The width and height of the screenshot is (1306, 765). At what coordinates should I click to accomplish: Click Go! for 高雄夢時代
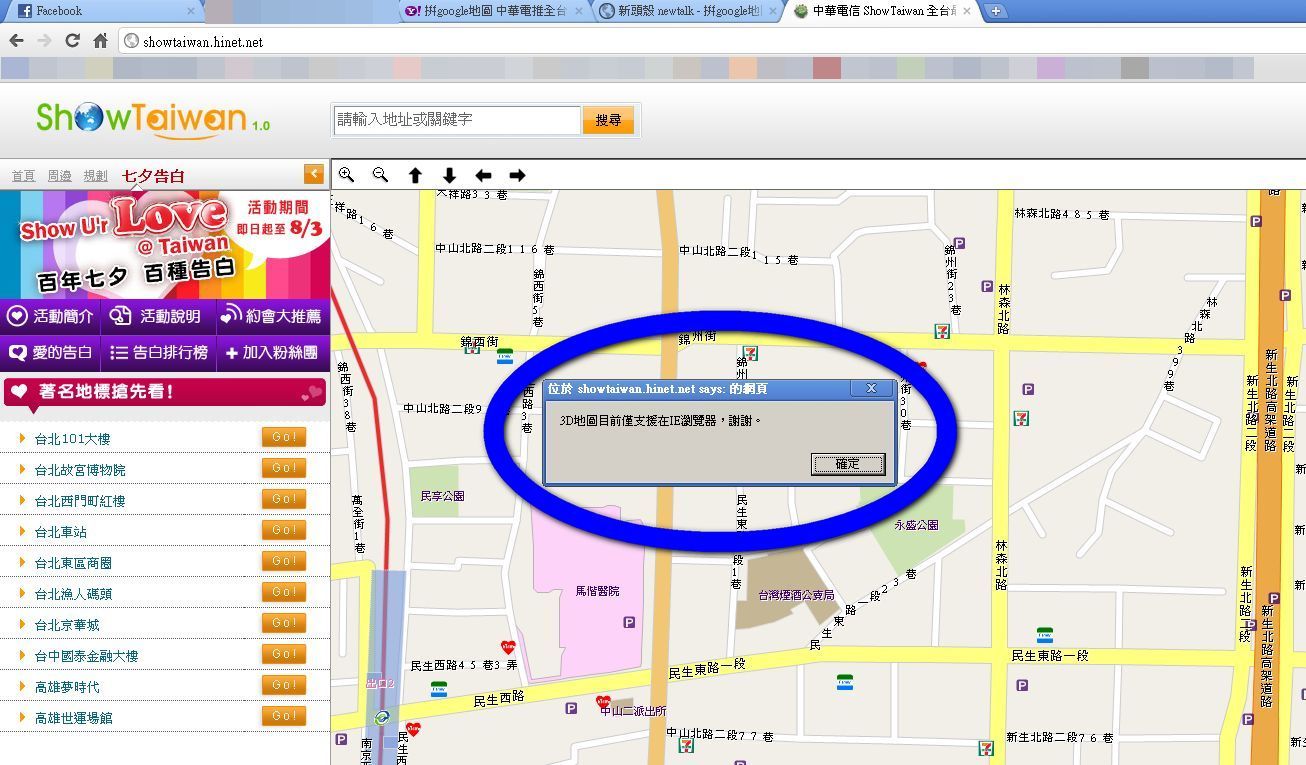(x=284, y=685)
